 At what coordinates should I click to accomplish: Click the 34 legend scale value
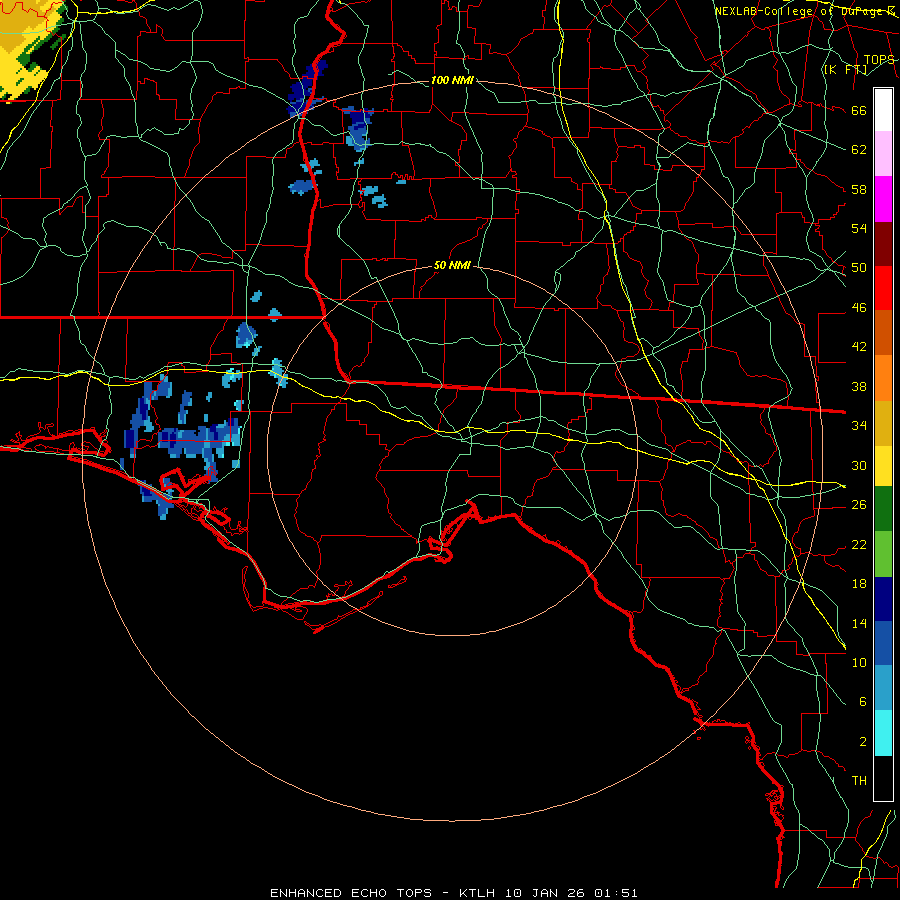[859, 426]
